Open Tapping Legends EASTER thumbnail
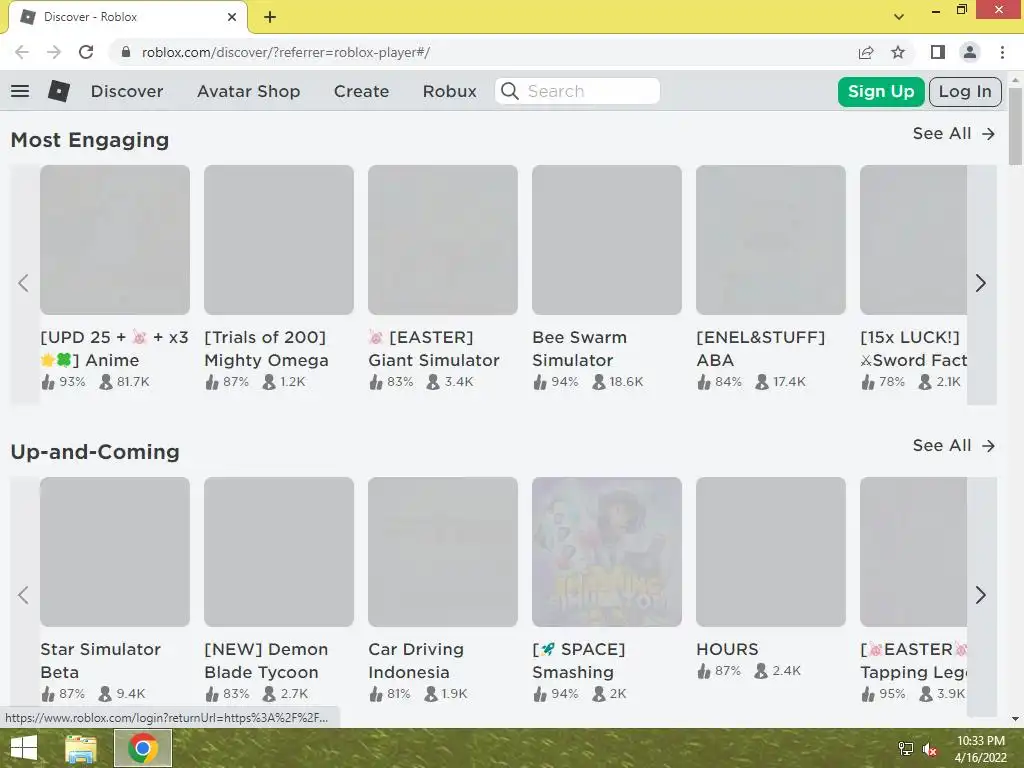The height and width of the screenshot is (768, 1024). [x=913, y=552]
